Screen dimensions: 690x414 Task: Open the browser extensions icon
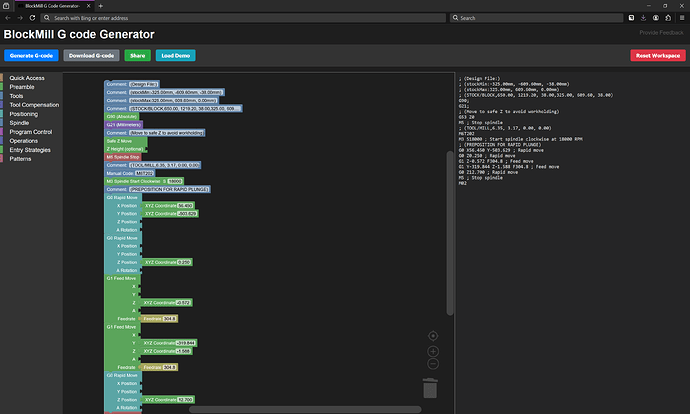coord(668,18)
